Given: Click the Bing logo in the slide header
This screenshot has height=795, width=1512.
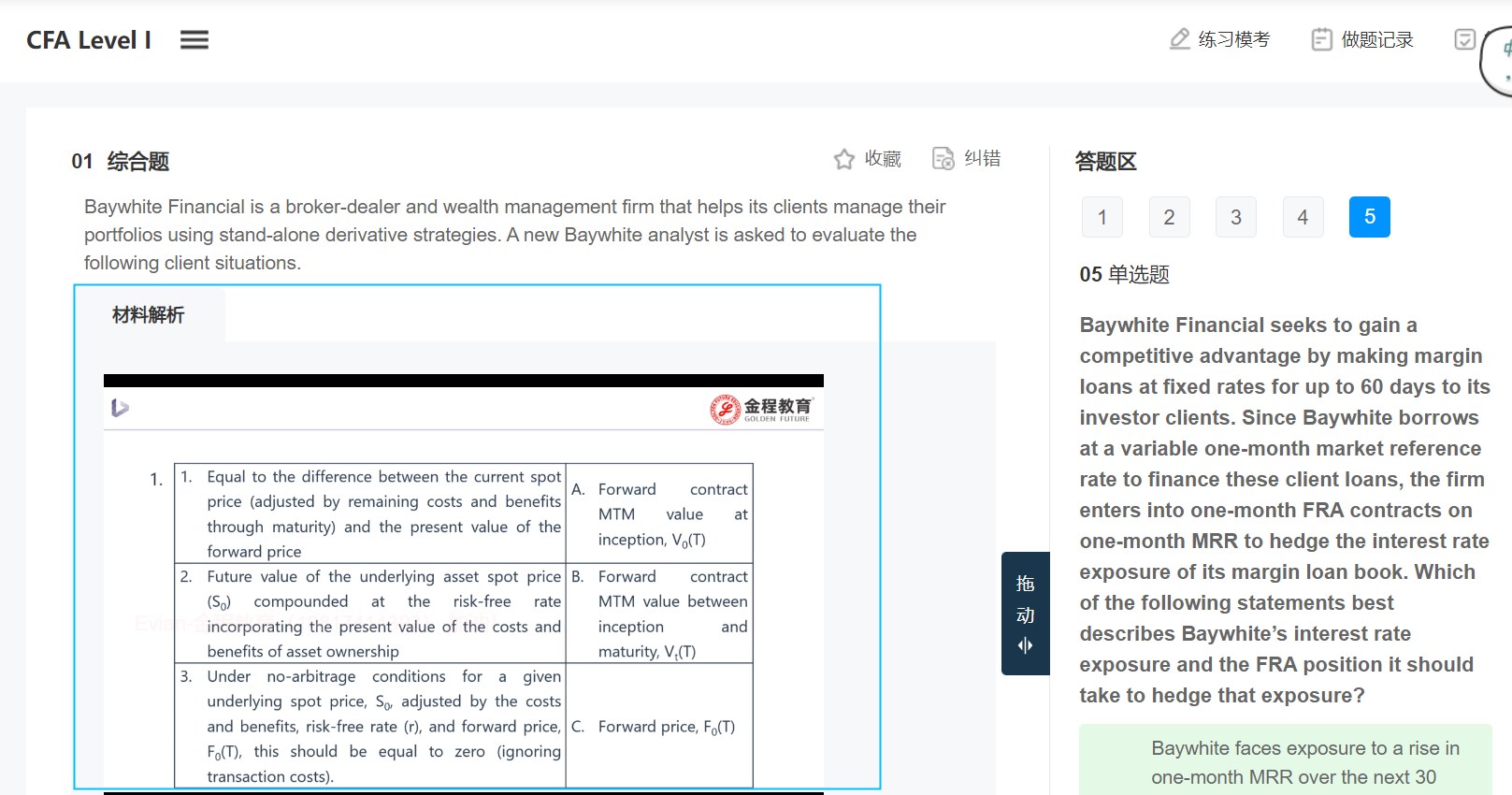Looking at the screenshot, I should [x=120, y=408].
